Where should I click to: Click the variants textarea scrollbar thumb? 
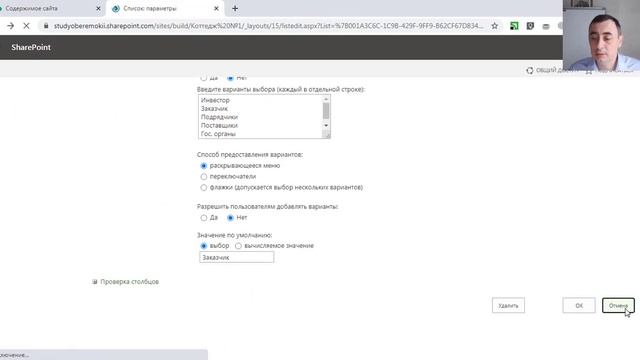coord(326,111)
